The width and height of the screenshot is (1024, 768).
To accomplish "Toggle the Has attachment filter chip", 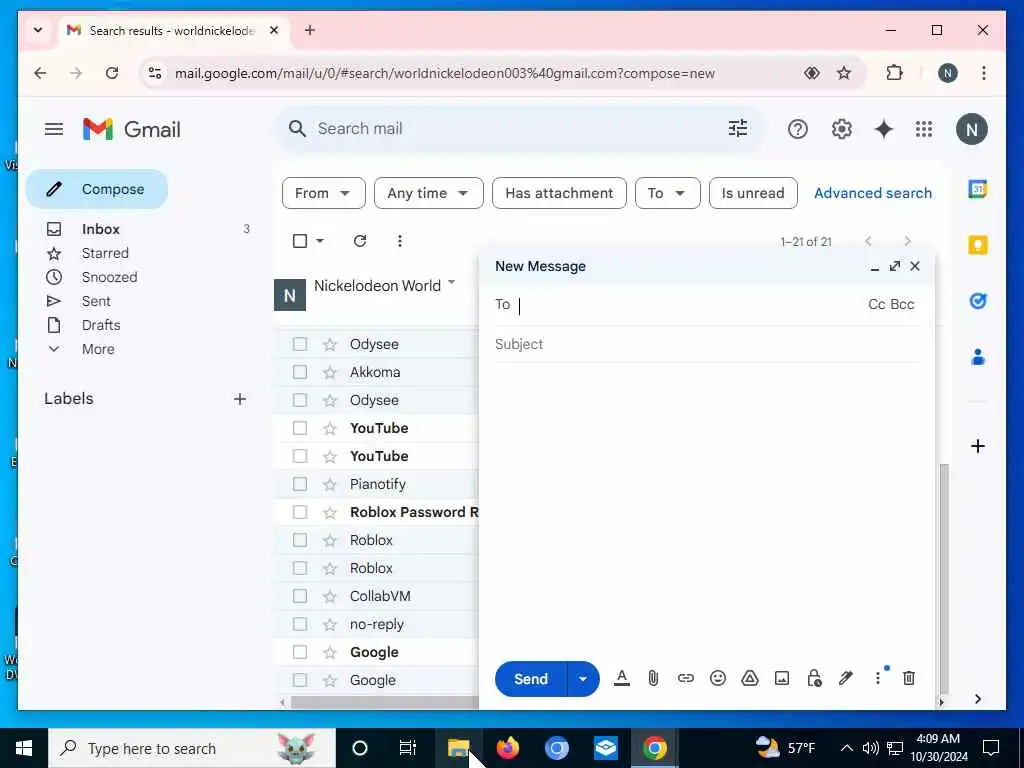I will tap(559, 193).
